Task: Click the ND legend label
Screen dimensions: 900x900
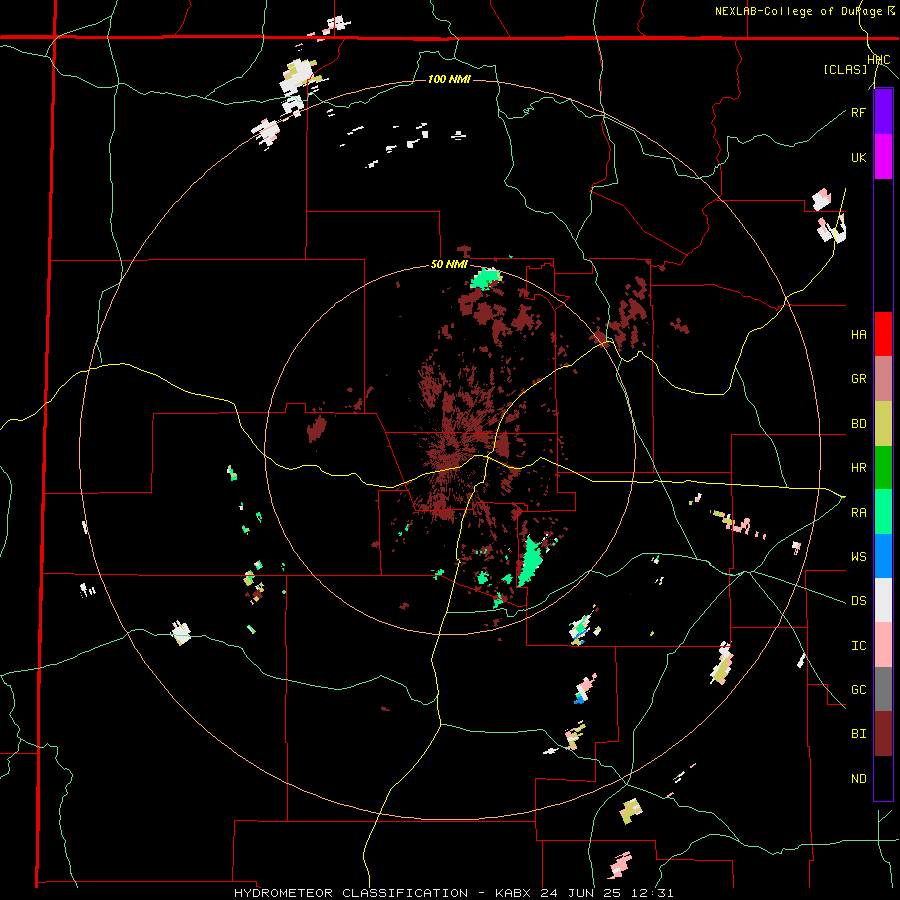Action: [x=858, y=779]
